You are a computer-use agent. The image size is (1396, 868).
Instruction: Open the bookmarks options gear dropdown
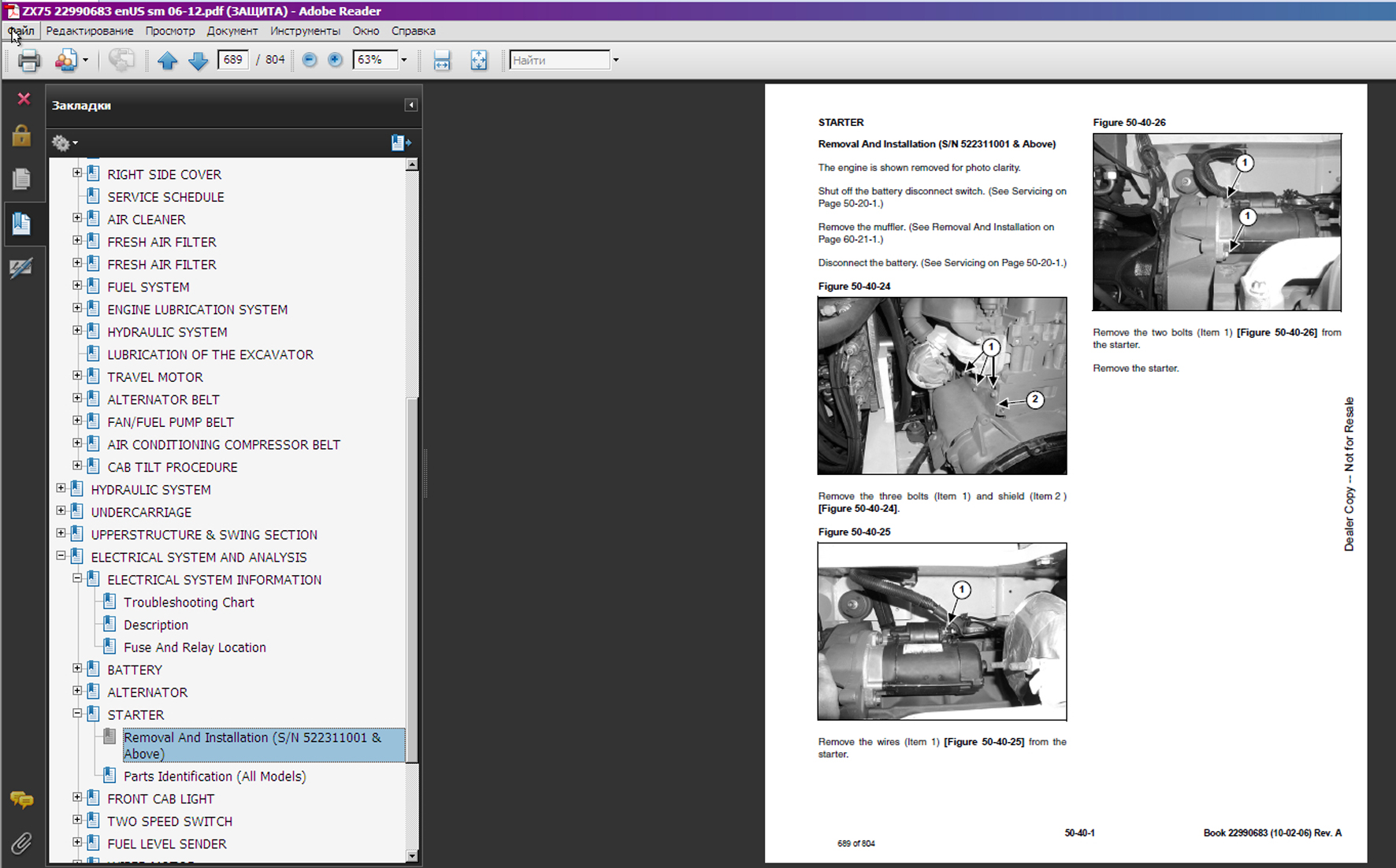tap(65, 143)
